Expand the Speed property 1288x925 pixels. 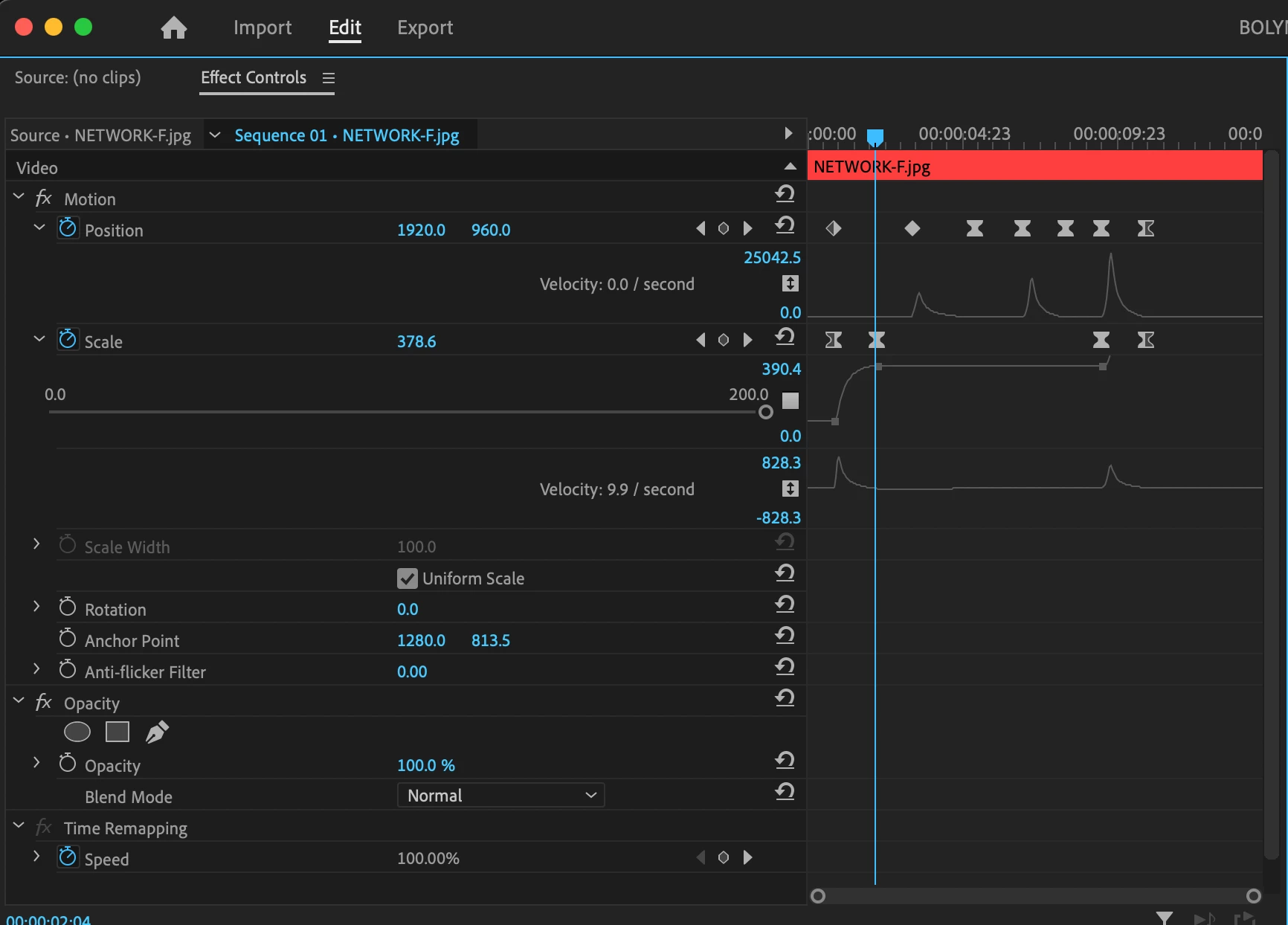click(36, 857)
